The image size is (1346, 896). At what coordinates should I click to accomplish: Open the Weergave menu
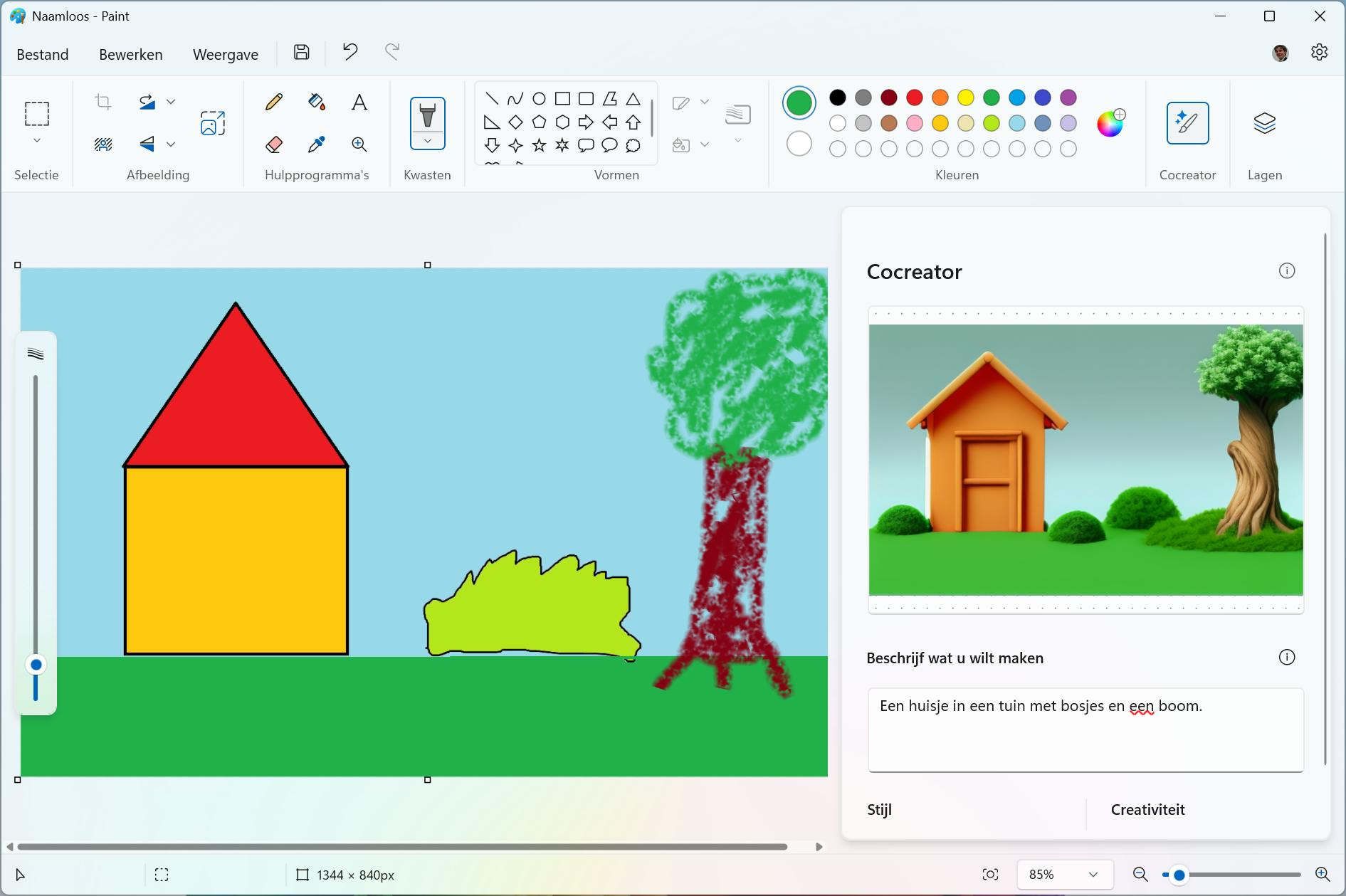(224, 53)
